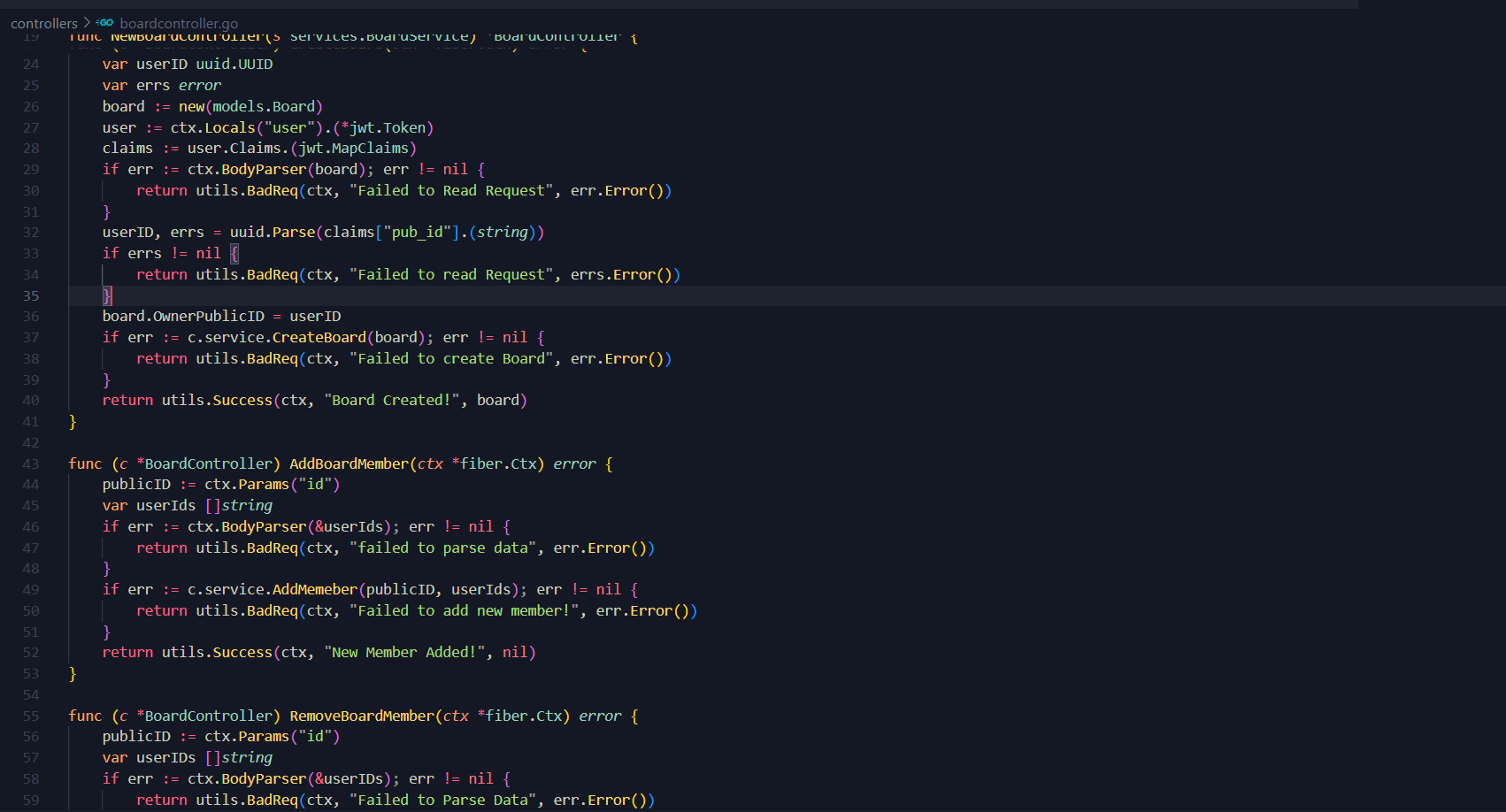Image resolution: width=1506 pixels, height=812 pixels.
Task: Select the boardcontroller.go breadcrumb item
Action: (179, 23)
